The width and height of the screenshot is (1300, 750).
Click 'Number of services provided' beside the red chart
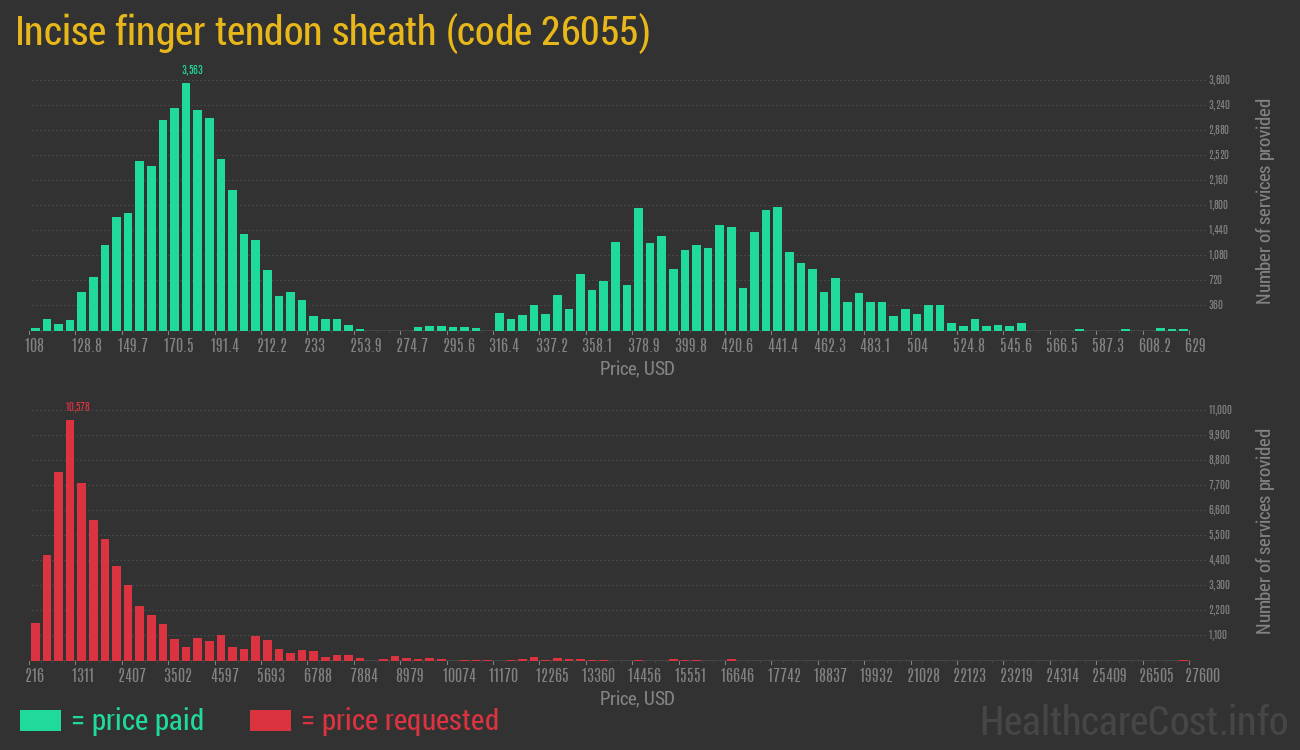coord(1264,532)
